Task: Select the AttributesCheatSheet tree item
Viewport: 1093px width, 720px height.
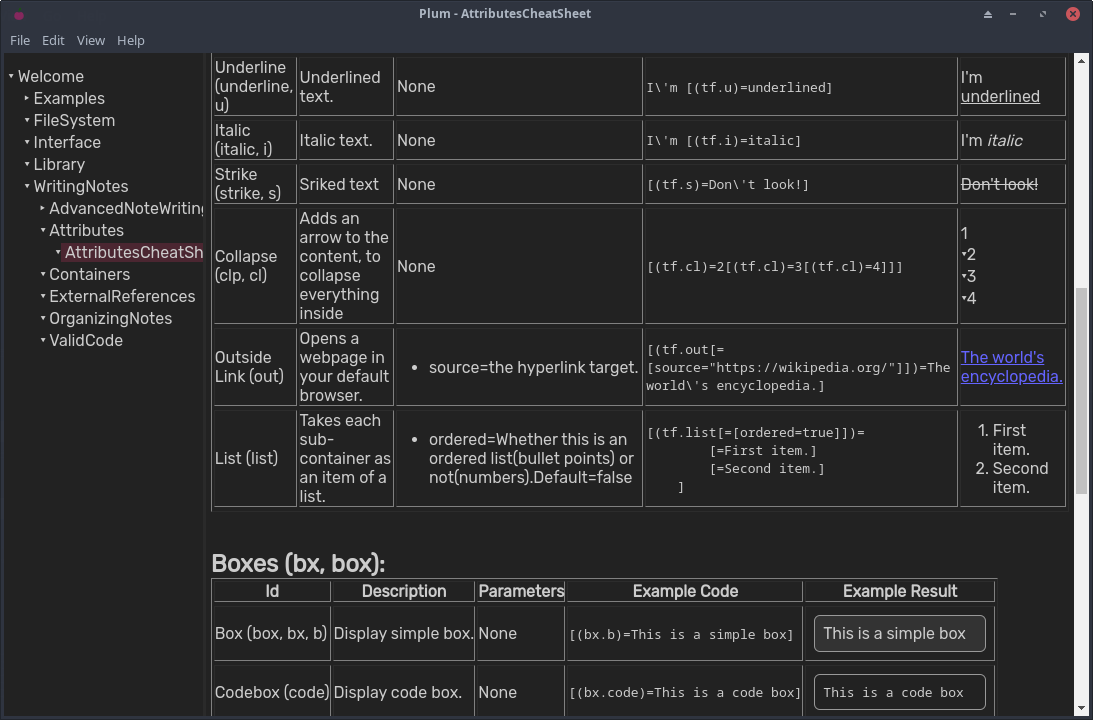Action: tap(134, 252)
